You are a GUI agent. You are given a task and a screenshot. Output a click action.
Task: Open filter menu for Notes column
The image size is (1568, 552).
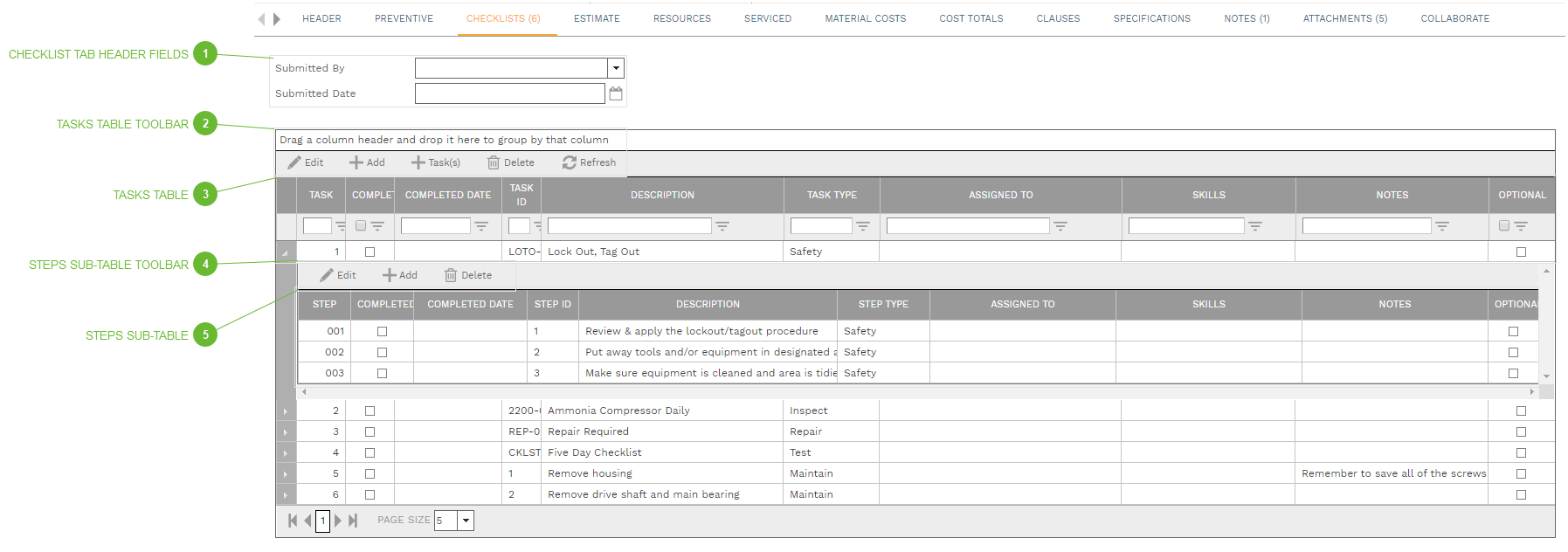[1442, 226]
